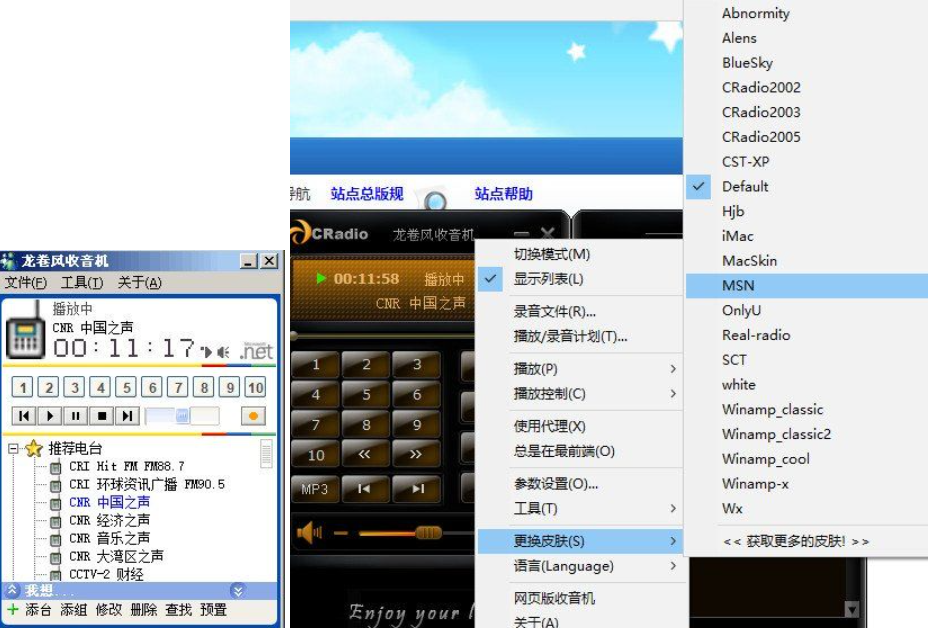This screenshot has width=940, height=628.
Task: Open the 关于(A) menu in the menu bar
Action: click(139, 282)
